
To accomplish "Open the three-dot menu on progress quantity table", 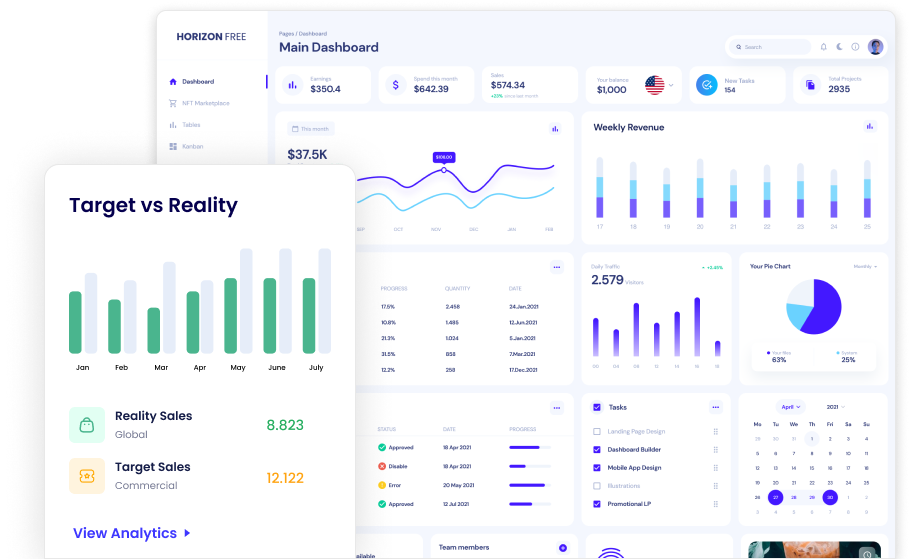I will (557, 267).
